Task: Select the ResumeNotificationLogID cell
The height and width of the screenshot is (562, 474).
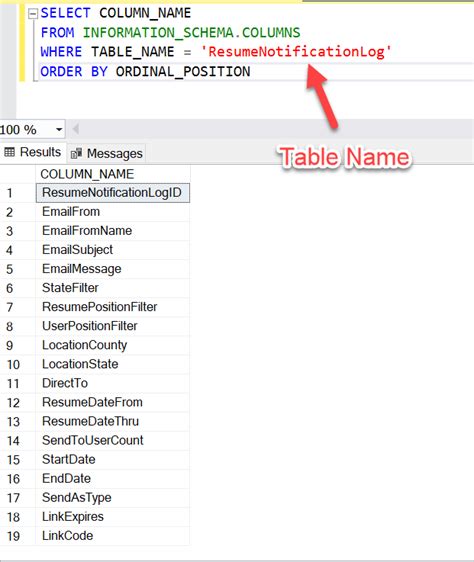Action: [x=113, y=193]
